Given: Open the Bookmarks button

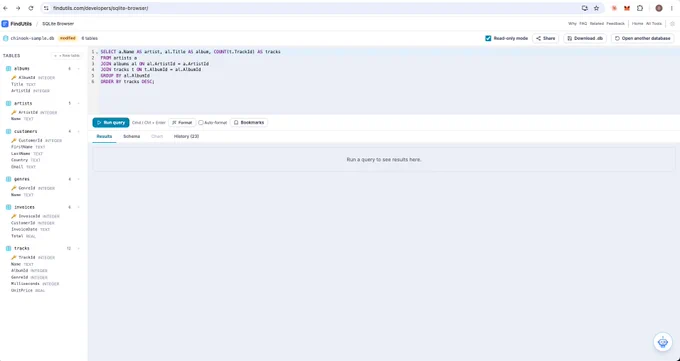Looking at the screenshot, I should [249, 123].
